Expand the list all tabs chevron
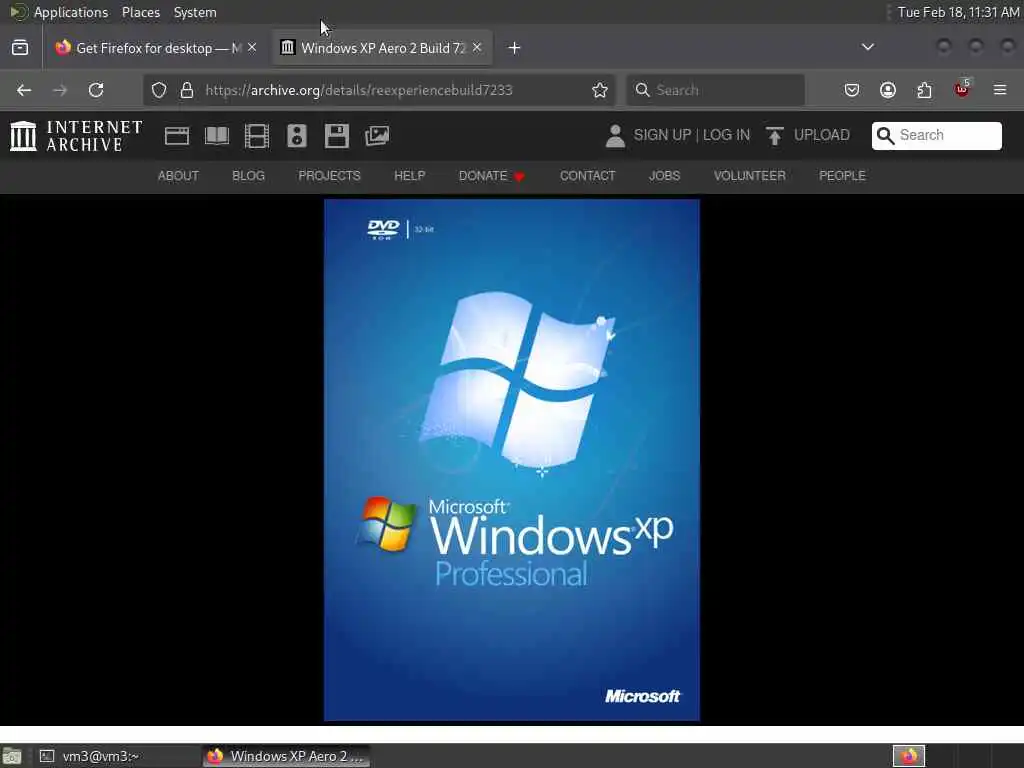 click(x=867, y=47)
